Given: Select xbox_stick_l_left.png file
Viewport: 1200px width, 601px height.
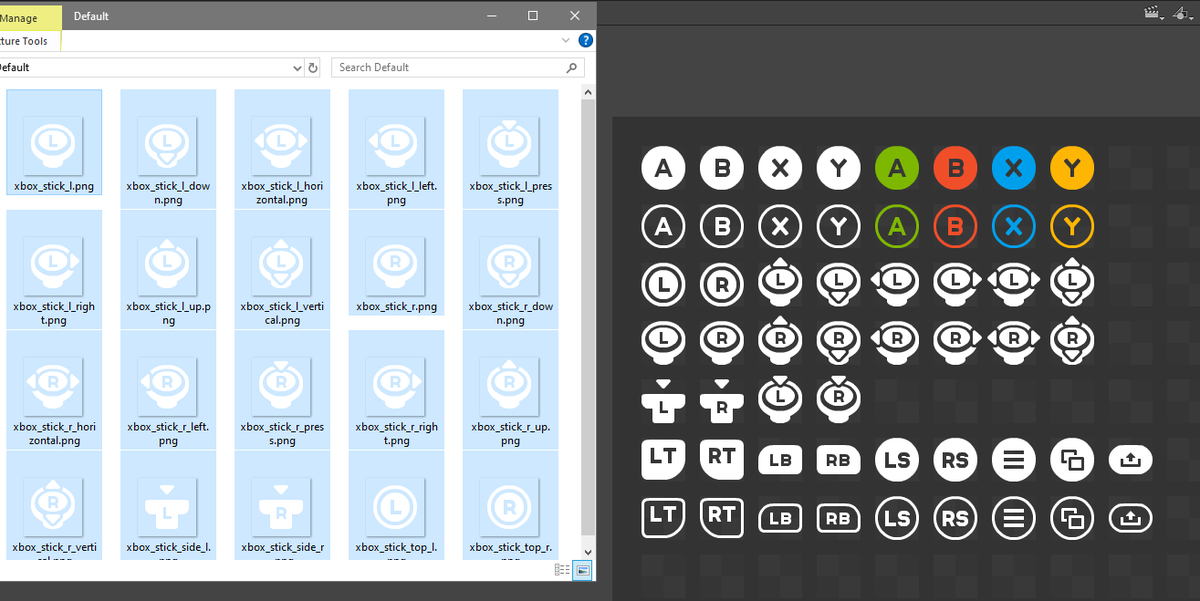Looking at the screenshot, I should click(396, 148).
